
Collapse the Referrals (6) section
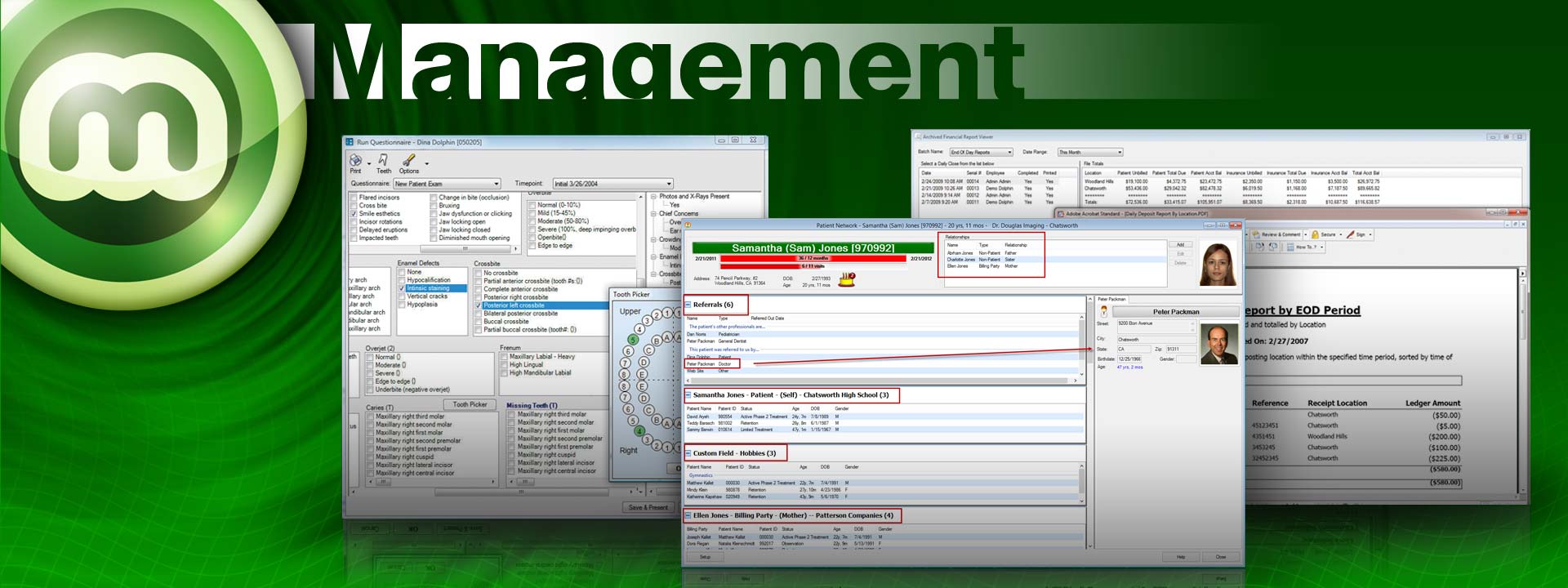pos(688,305)
